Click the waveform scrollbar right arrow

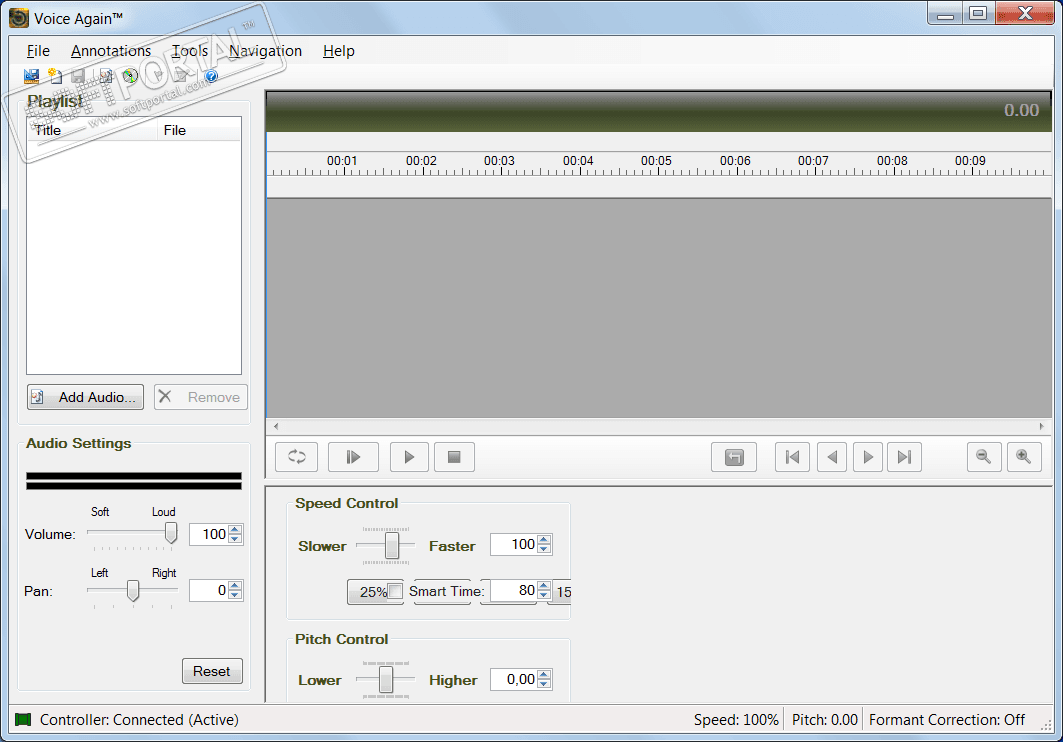pyautogui.click(x=1042, y=426)
